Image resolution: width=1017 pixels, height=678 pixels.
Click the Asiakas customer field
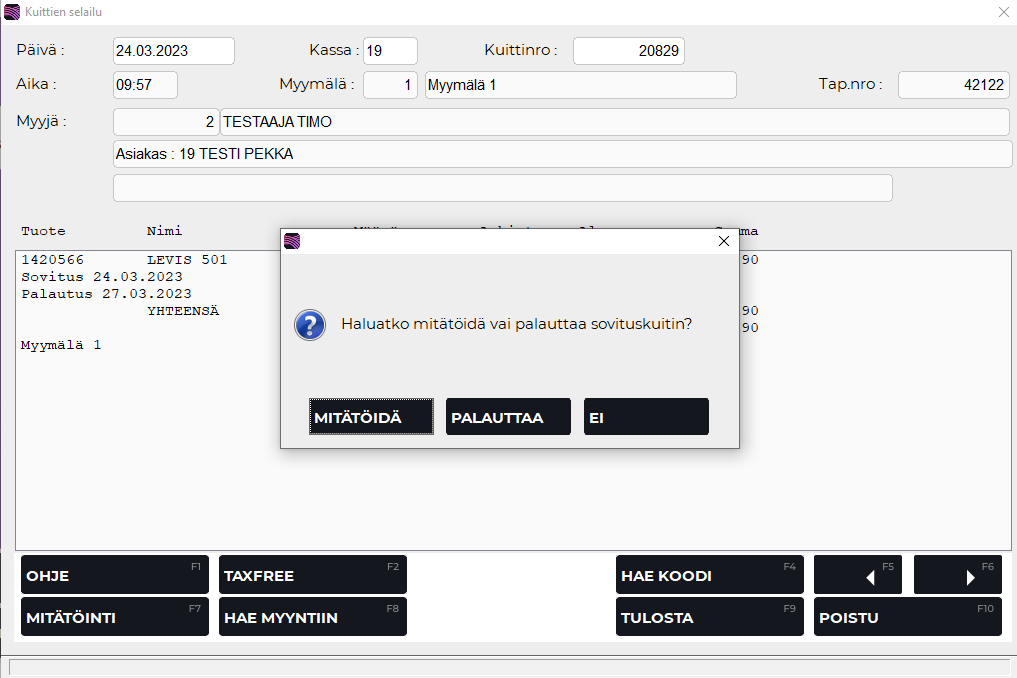562,155
